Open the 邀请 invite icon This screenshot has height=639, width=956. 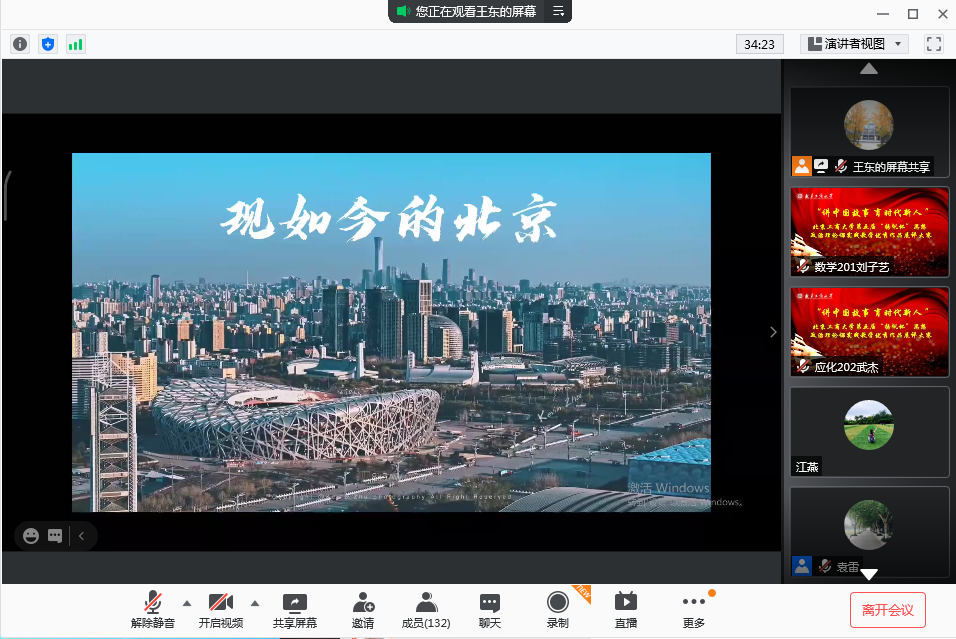coord(362,609)
